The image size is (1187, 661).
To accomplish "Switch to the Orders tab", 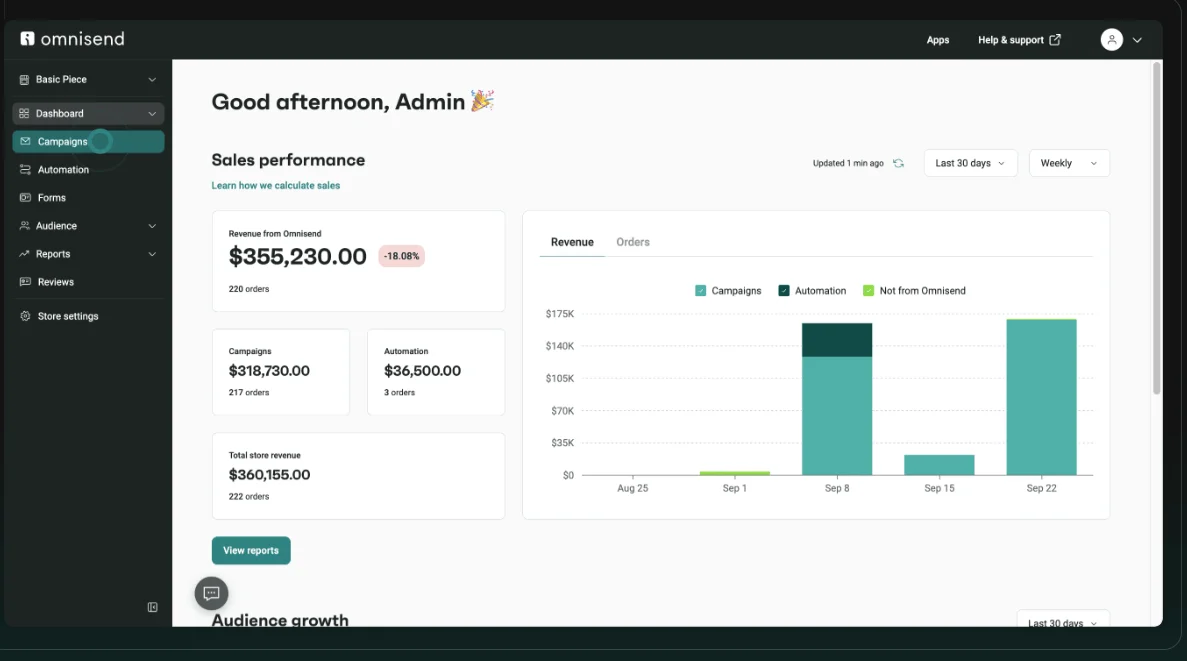I will click(x=632, y=242).
